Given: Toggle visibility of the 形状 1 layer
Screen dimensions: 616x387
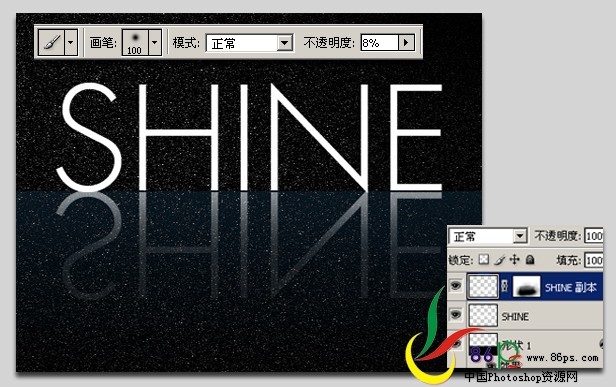Looking at the screenshot, I should pos(456,344).
